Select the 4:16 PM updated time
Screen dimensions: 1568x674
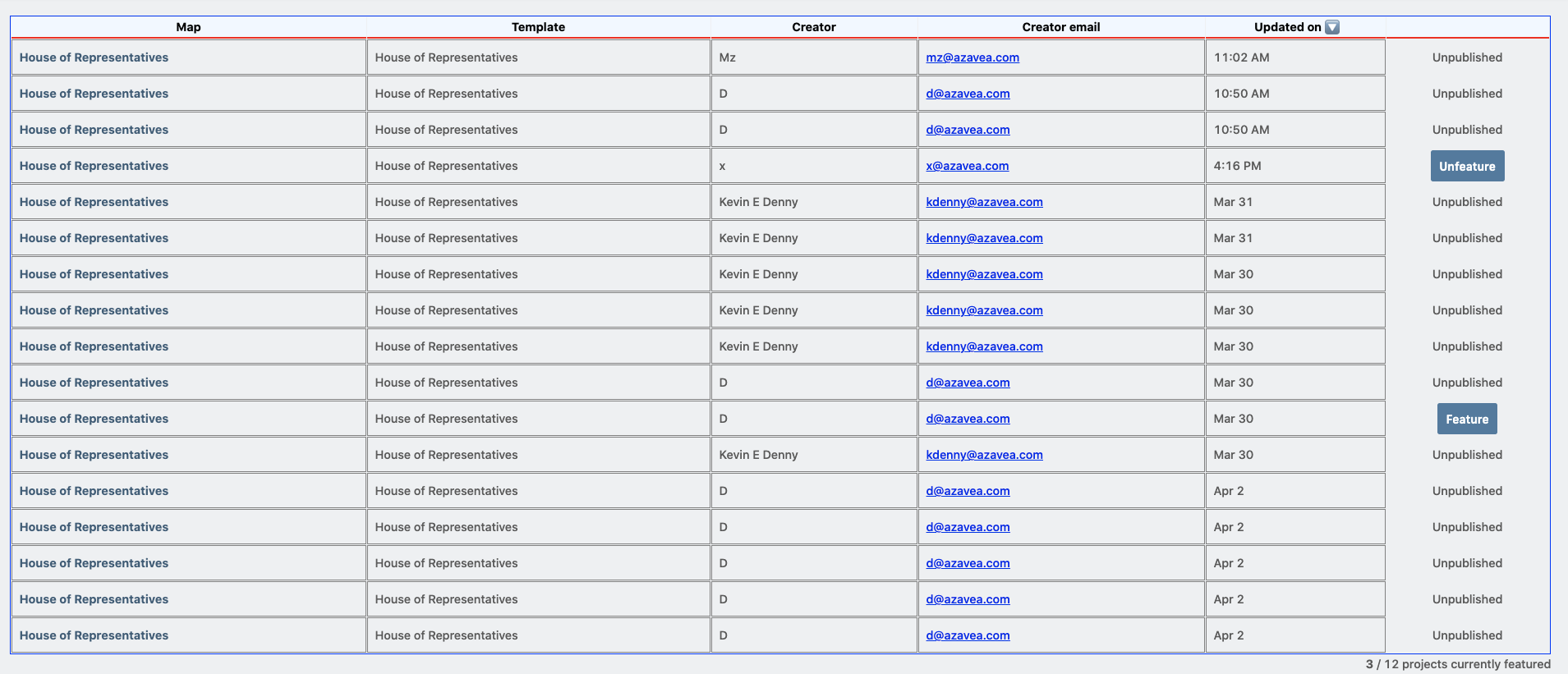[x=1237, y=166]
